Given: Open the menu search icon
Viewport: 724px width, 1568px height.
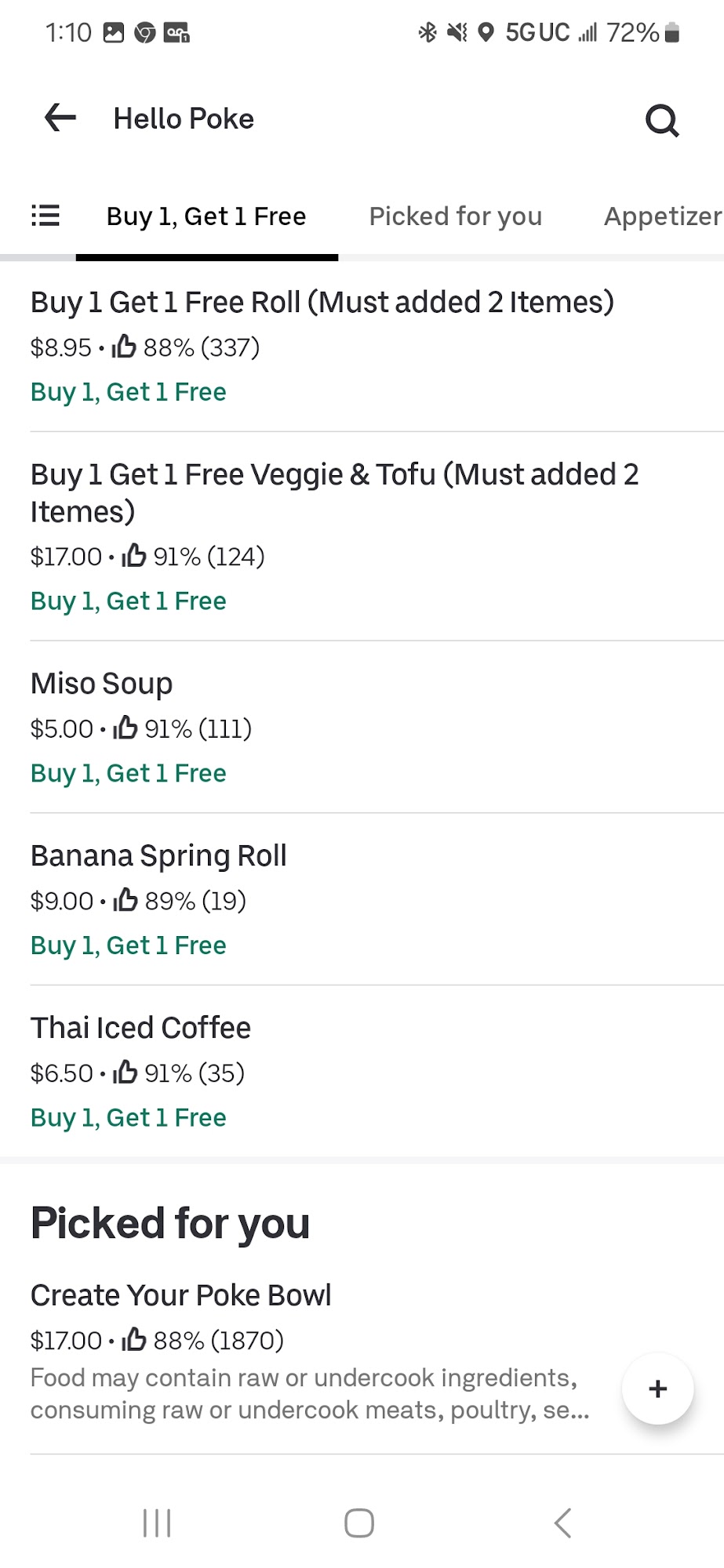Looking at the screenshot, I should pyautogui.click(x=662, y=120).
